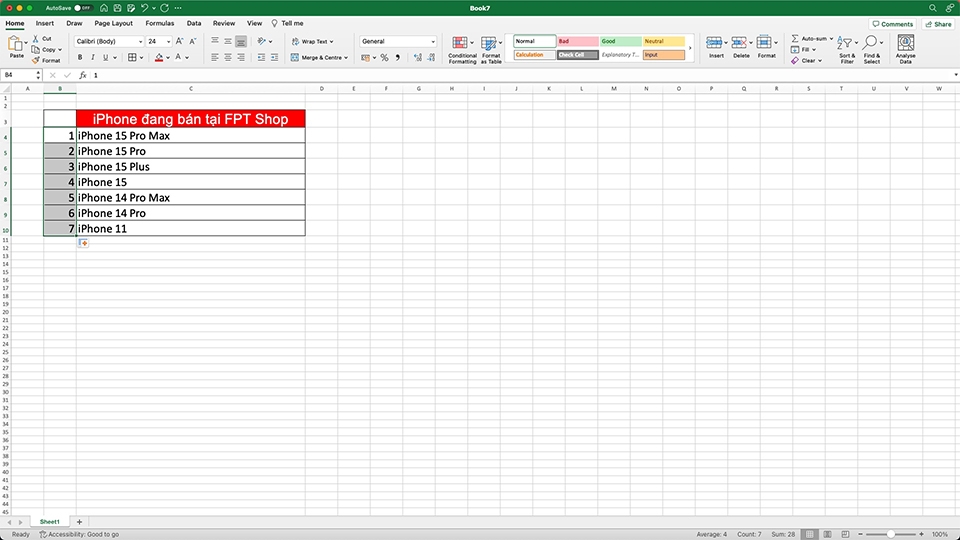Move the zoom slider handle

(891, 534)
